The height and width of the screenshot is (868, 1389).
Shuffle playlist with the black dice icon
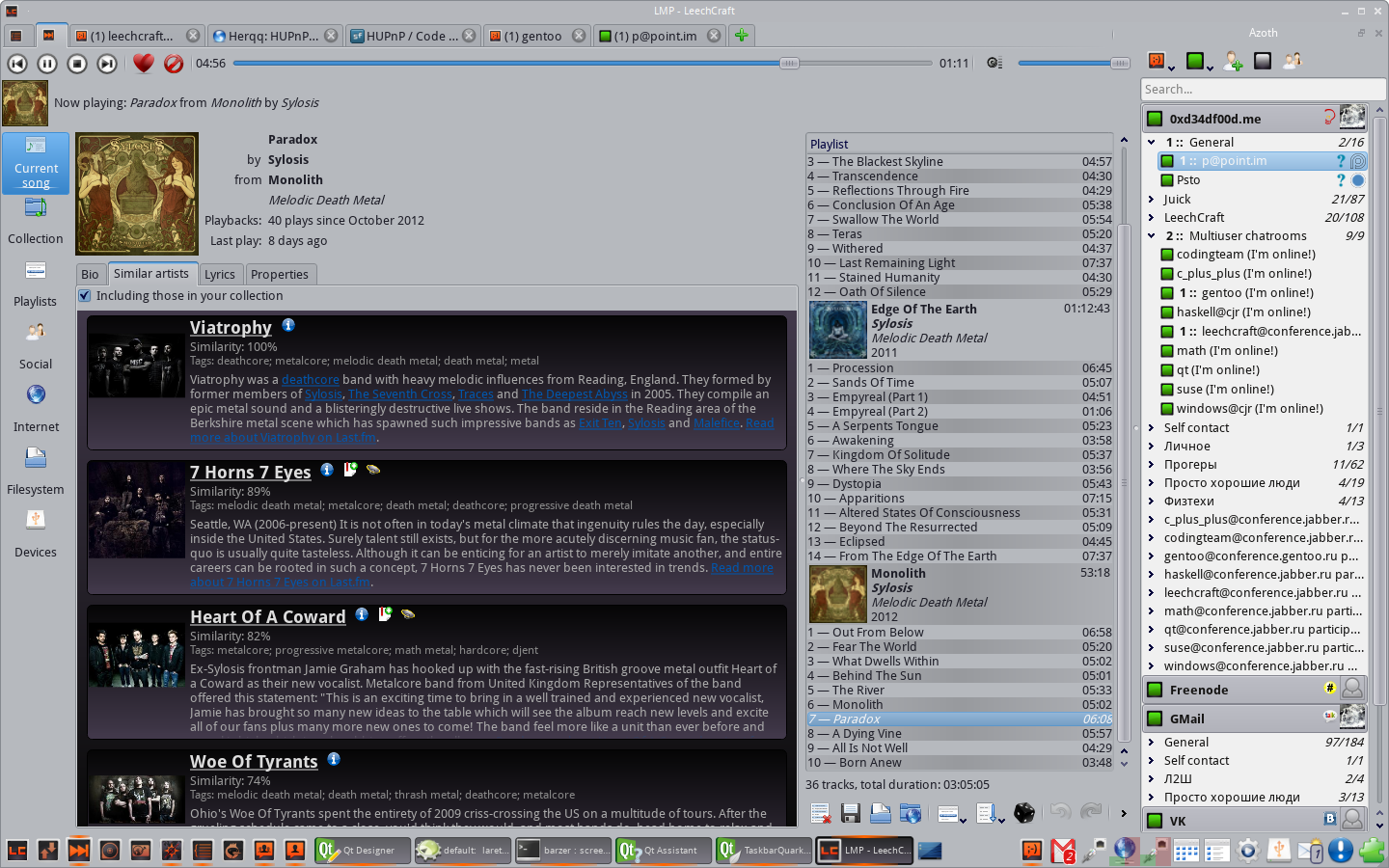[1024, 813]
